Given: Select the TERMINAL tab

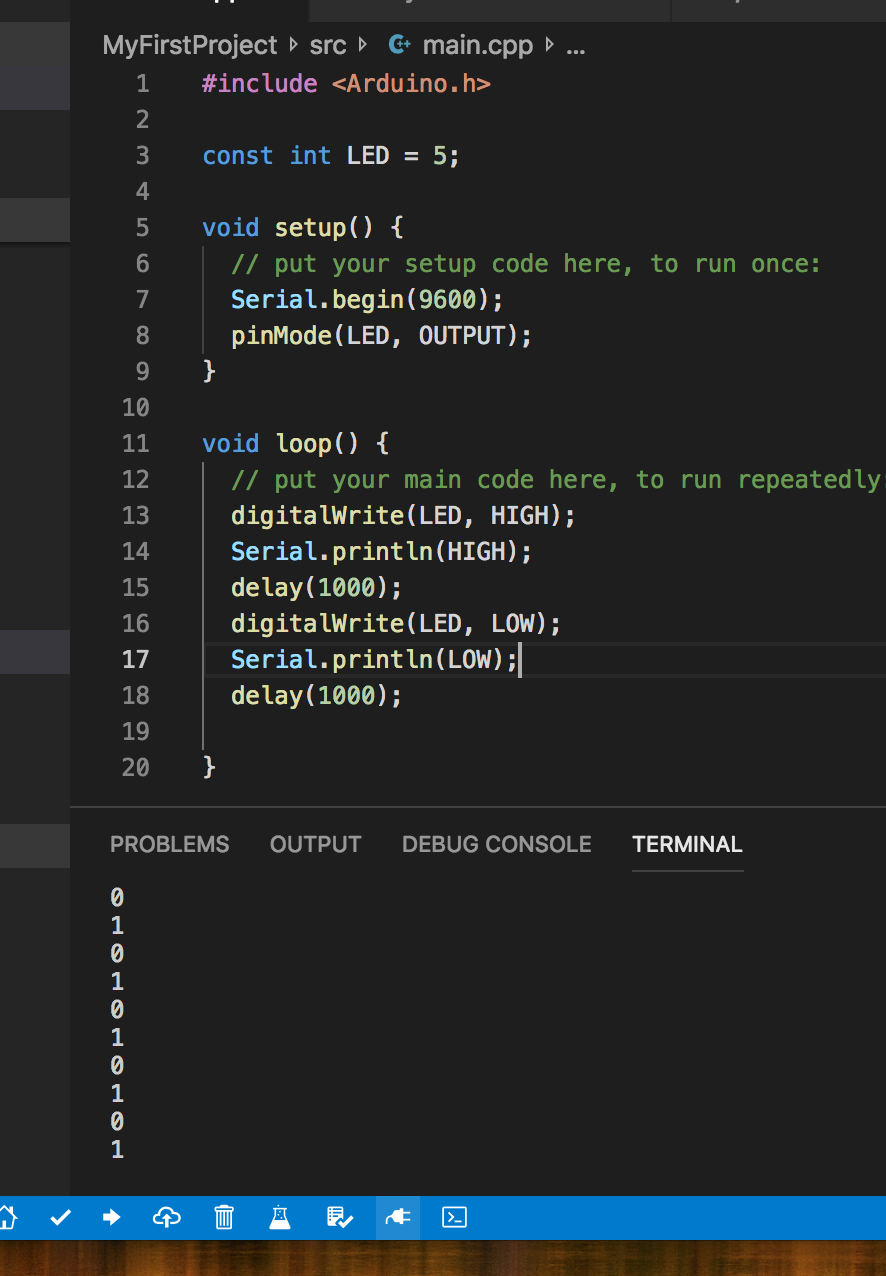Looking at the screenshot, I should click(687, 844).
